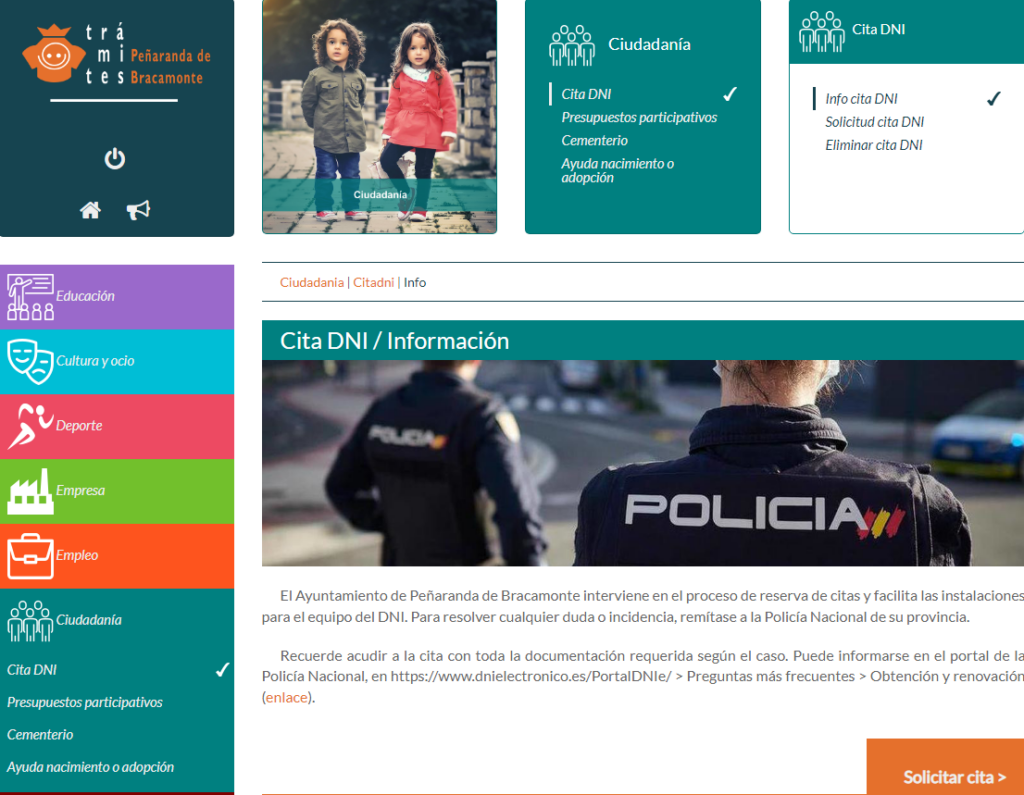Screen dimensions: 1024x795
Task: Open Presupuestos participativos in sidebar submenu
Action: coord(85,702)
